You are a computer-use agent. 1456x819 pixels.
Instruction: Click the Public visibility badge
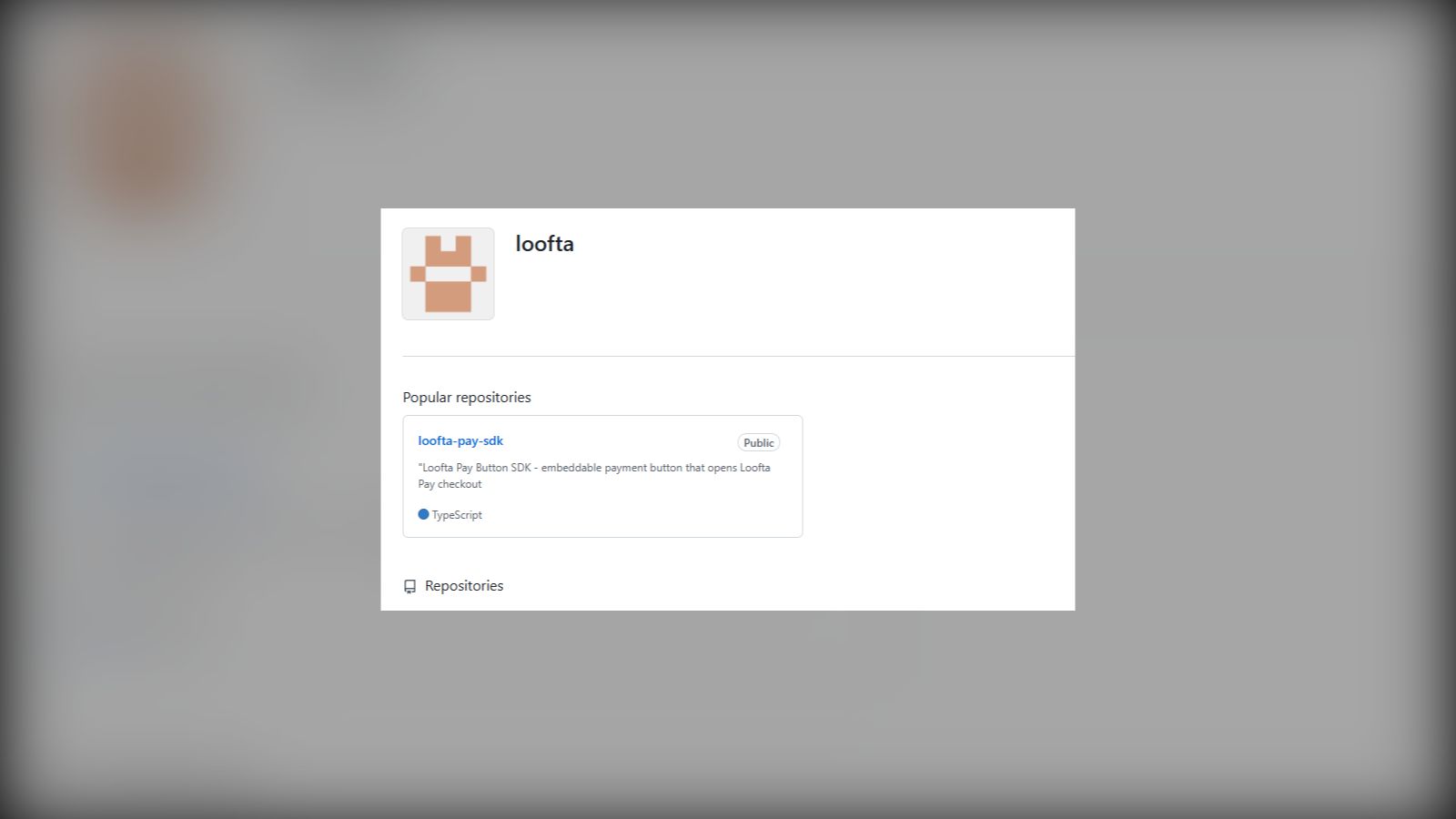[758, 442]
